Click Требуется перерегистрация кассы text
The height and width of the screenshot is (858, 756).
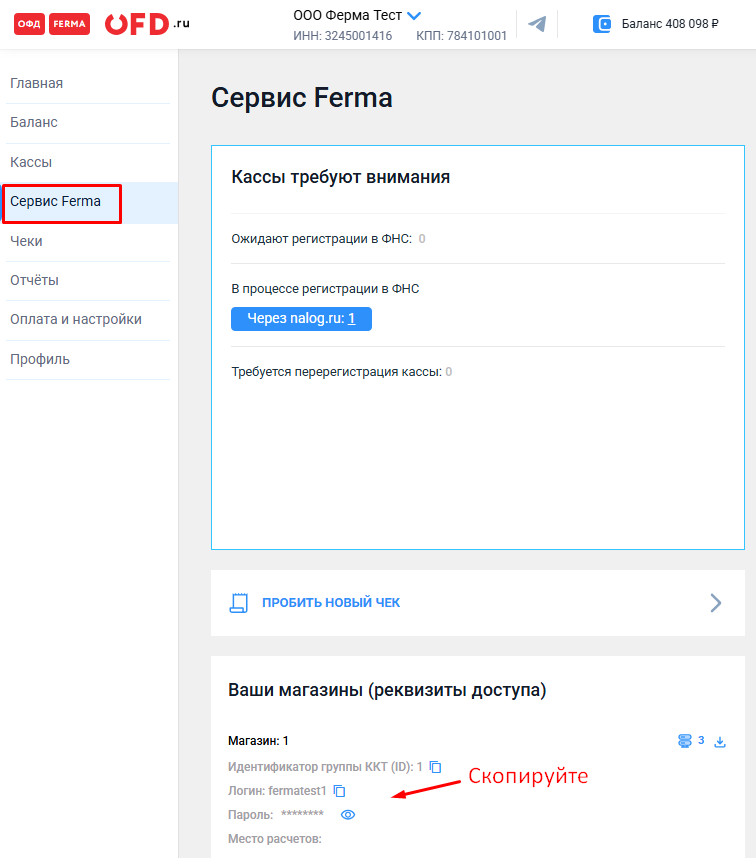(x=336, y=372)
